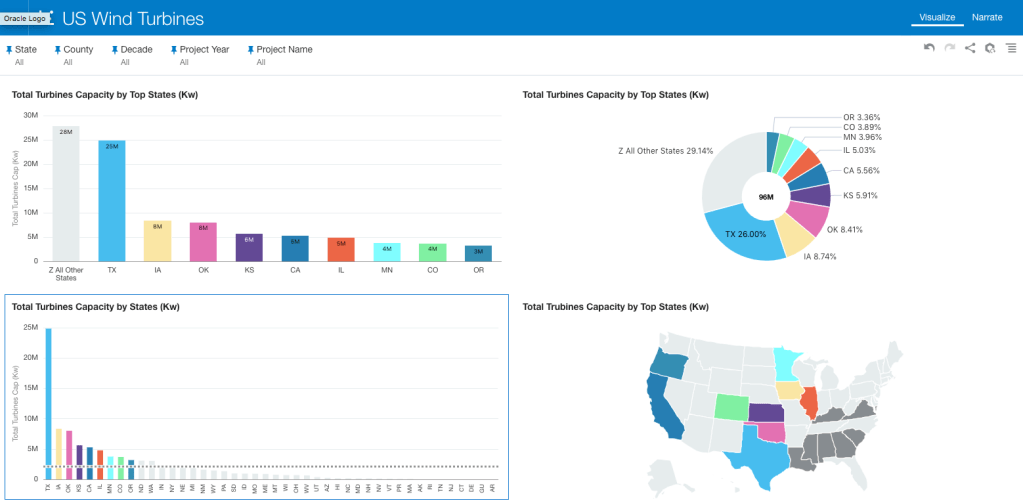Click the US Wind Turbines project title

point(133,18)
